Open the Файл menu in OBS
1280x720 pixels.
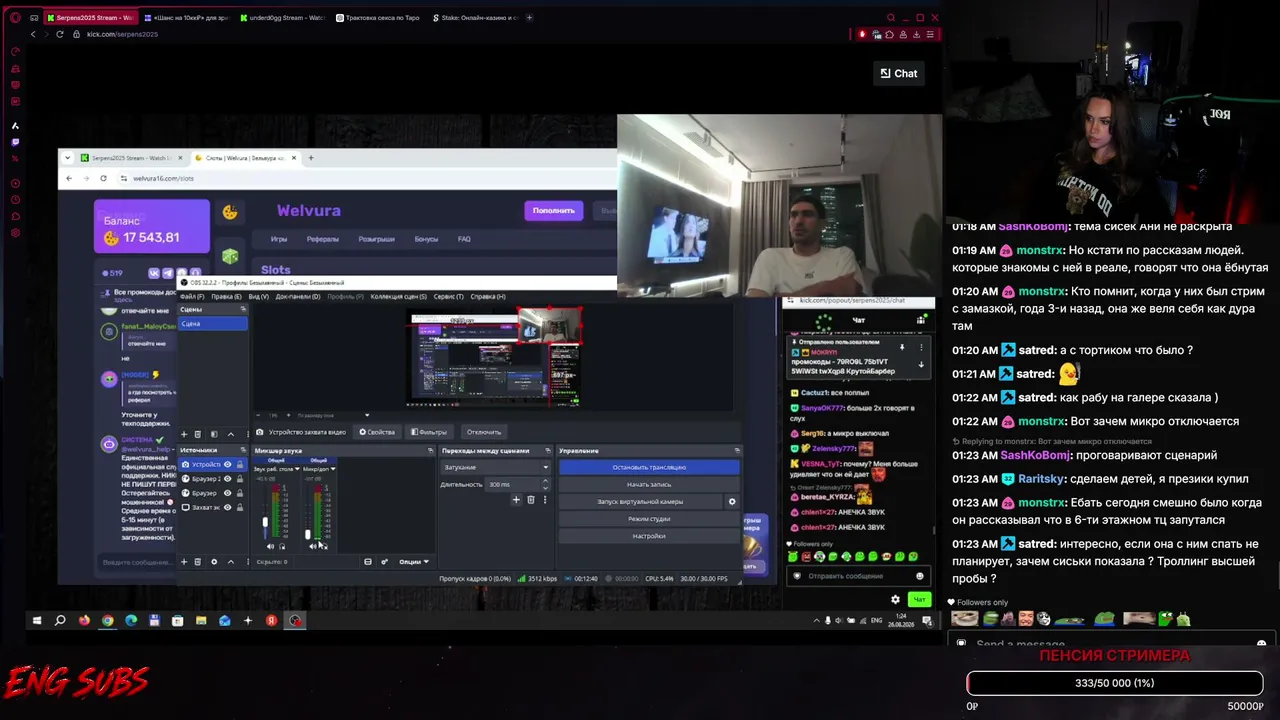click(x=192, y=296)
